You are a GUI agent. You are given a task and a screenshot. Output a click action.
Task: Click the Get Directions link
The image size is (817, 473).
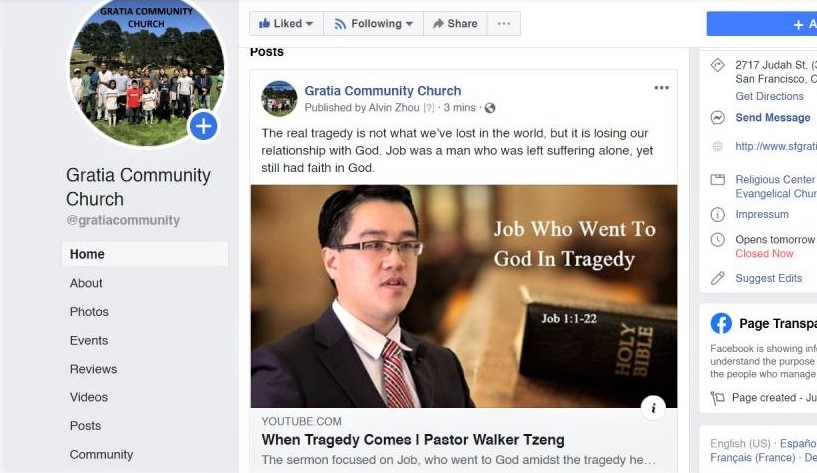pos(769,96)
